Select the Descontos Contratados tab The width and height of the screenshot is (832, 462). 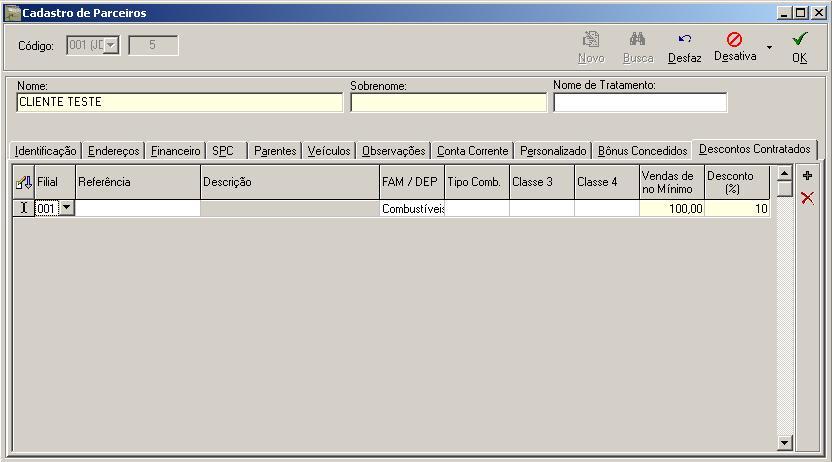click(x=755, y=149)
